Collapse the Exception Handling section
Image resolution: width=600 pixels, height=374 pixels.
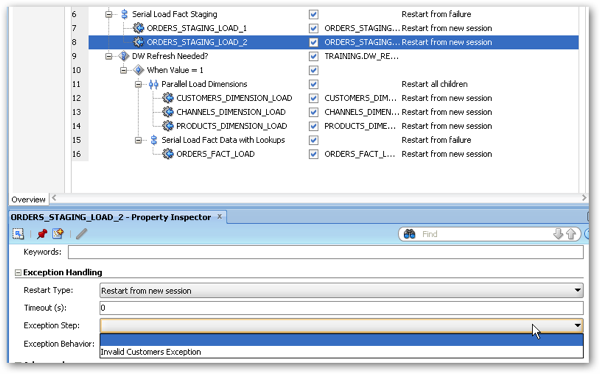[18, 273]
